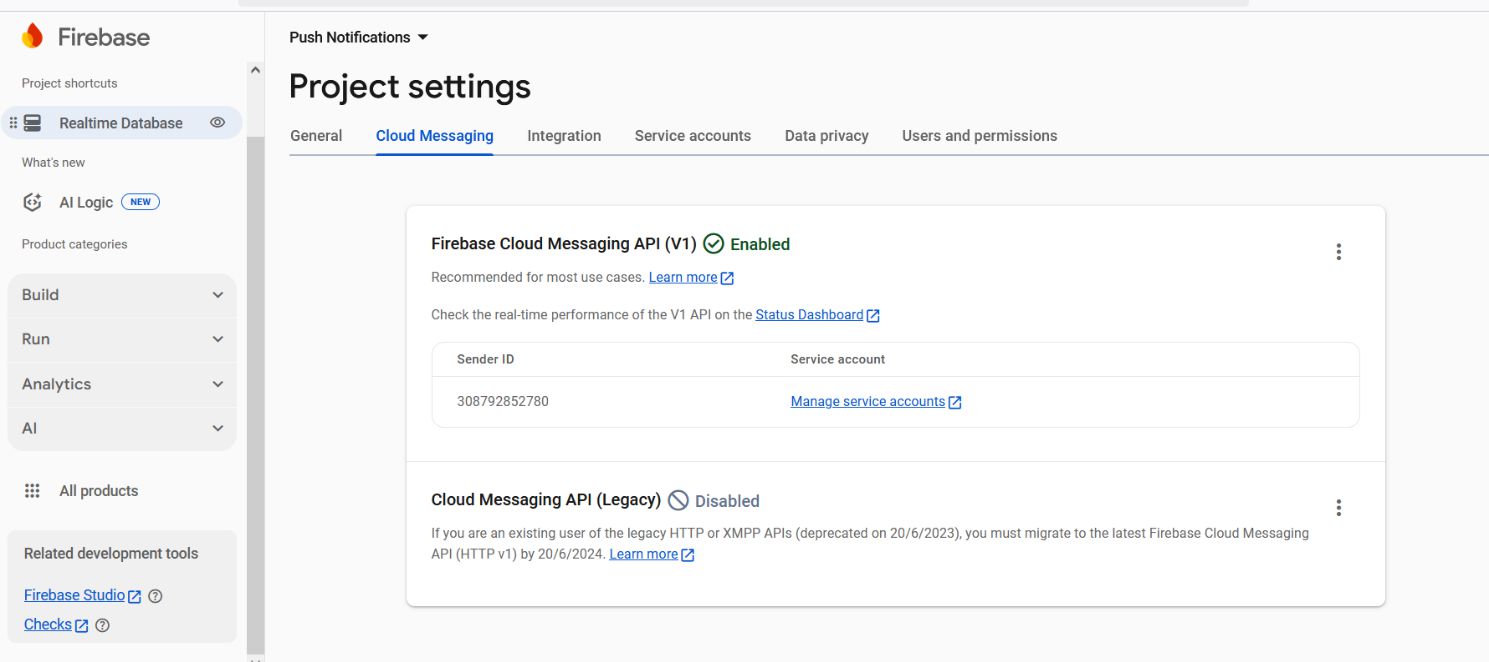Screen dimensions: 1489x662
Task: Toggle the Realtime Database eye icon
Action: [x=217, y=123]
